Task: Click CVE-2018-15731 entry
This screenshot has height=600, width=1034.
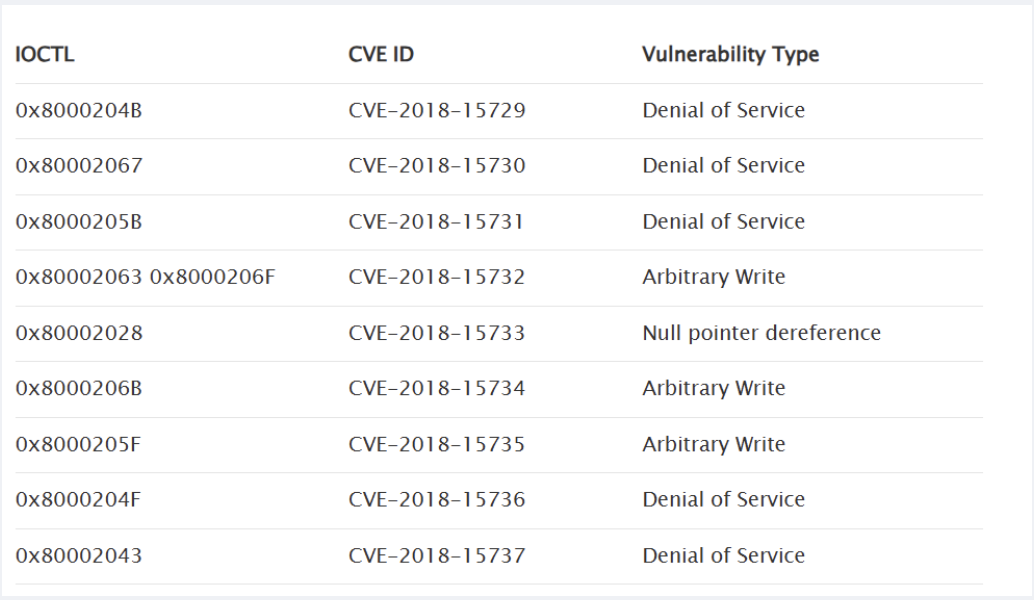Action: click(x=435, y=222)
